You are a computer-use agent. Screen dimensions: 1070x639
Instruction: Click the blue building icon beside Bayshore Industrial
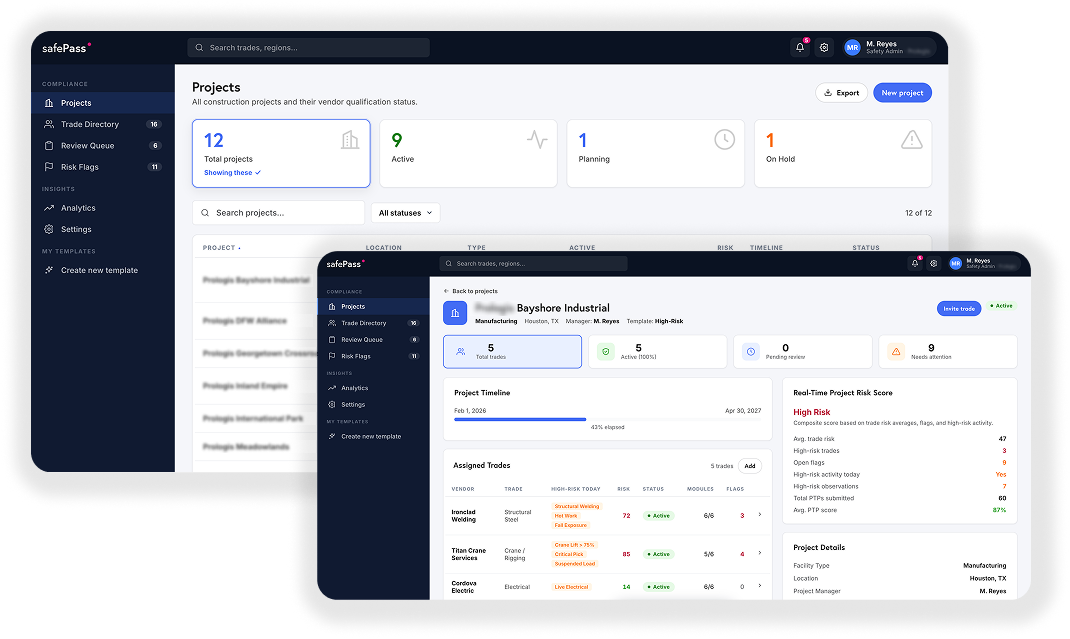click(455, 313)
